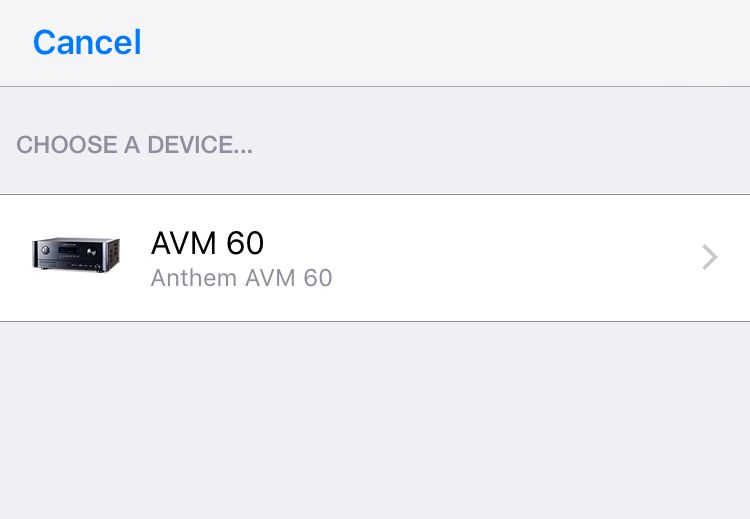Click the section title above the device list
This screenshot has width=750, height=519.
point(134,145)
